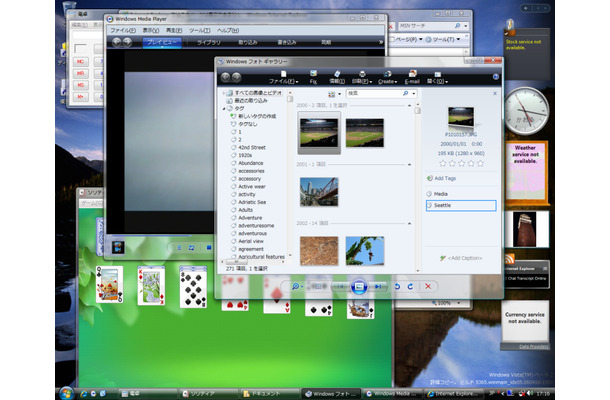Viewport: 610px width, 400px height.
Task: Close the Photo Gallery info pane
Action: click(495, 93)
